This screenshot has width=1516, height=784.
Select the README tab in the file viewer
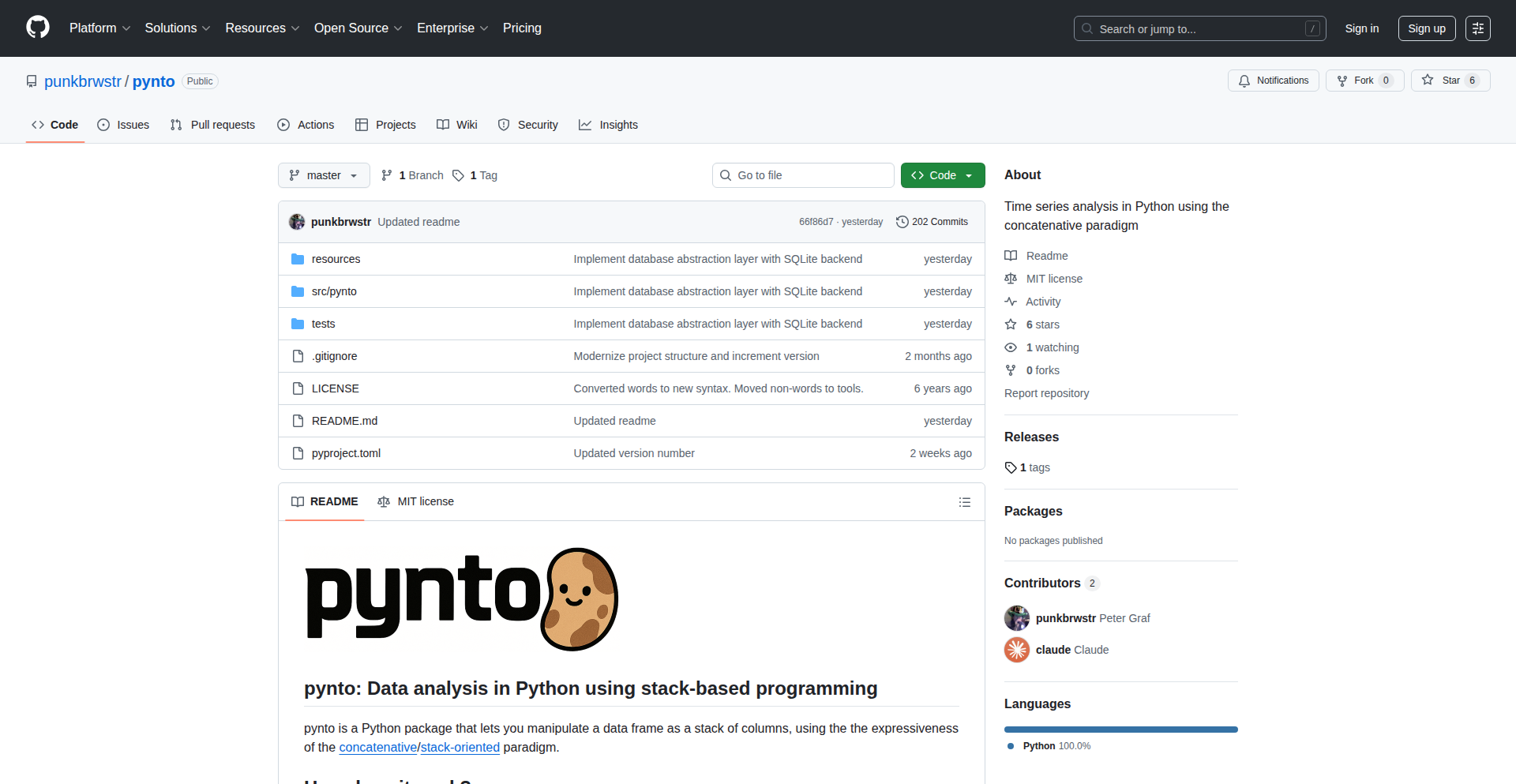[325, 501]
